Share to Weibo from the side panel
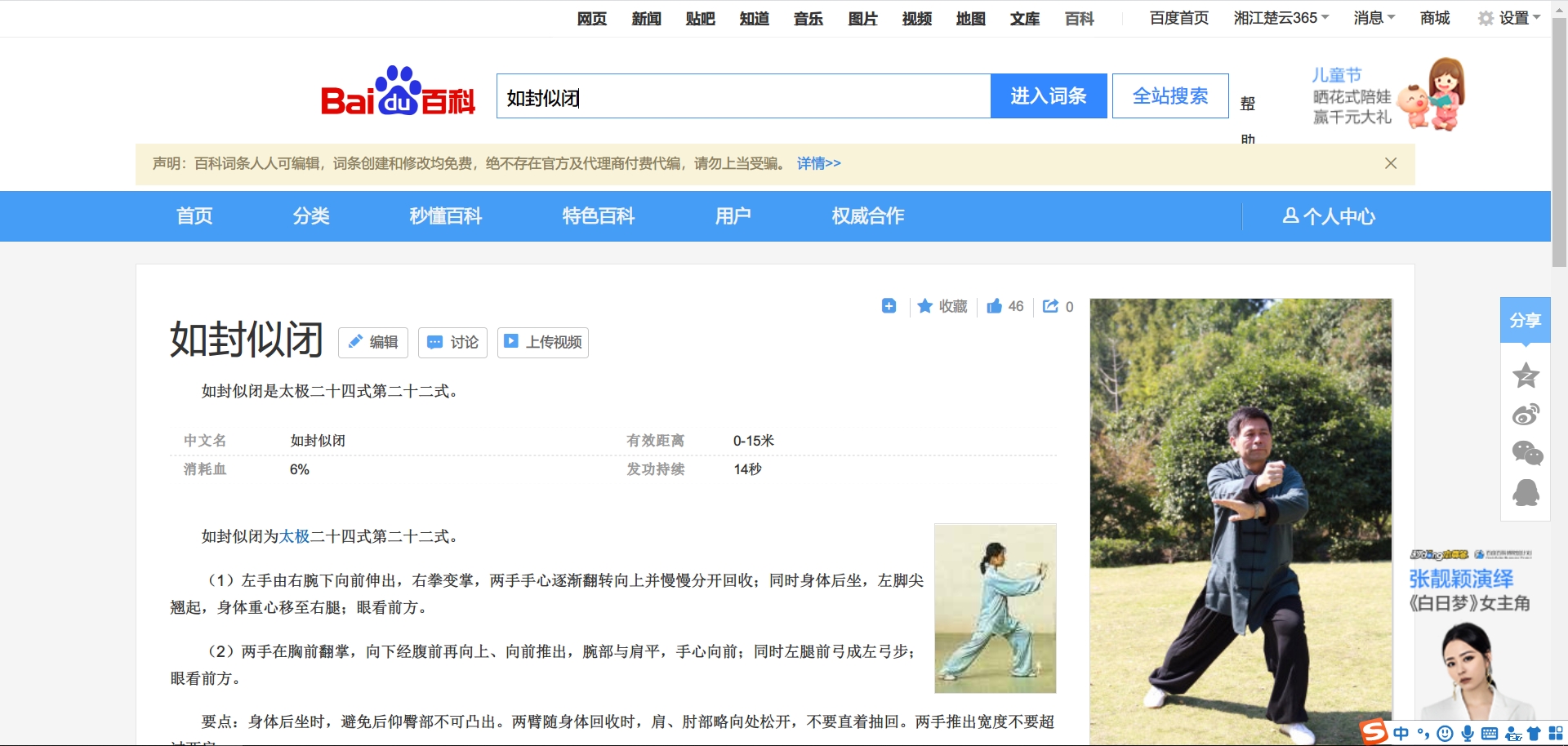 [1526, 415]
